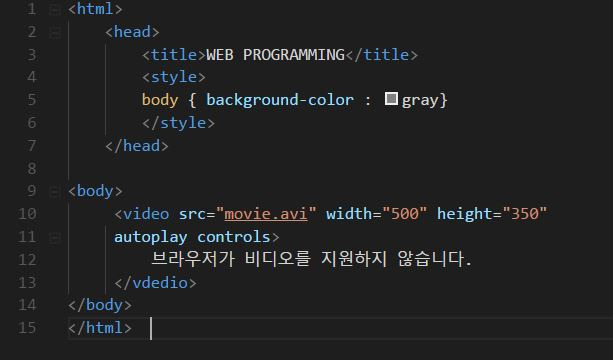Click the controls attribute
This screenshot has width=613, height=360.
pos(233,237)
